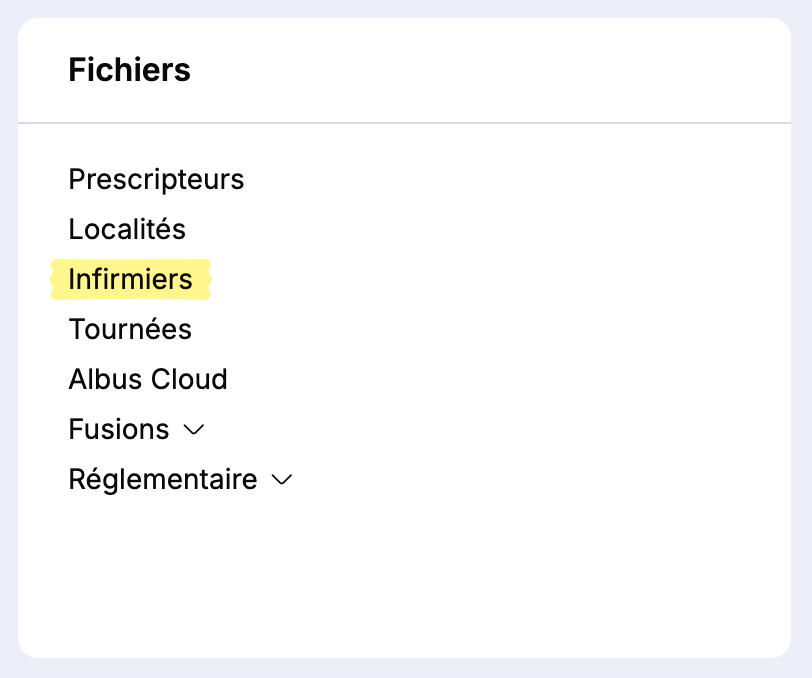Click the yellow-highlighted Infirmiers label
The image size is (812, 678).
tap(130, 279)
